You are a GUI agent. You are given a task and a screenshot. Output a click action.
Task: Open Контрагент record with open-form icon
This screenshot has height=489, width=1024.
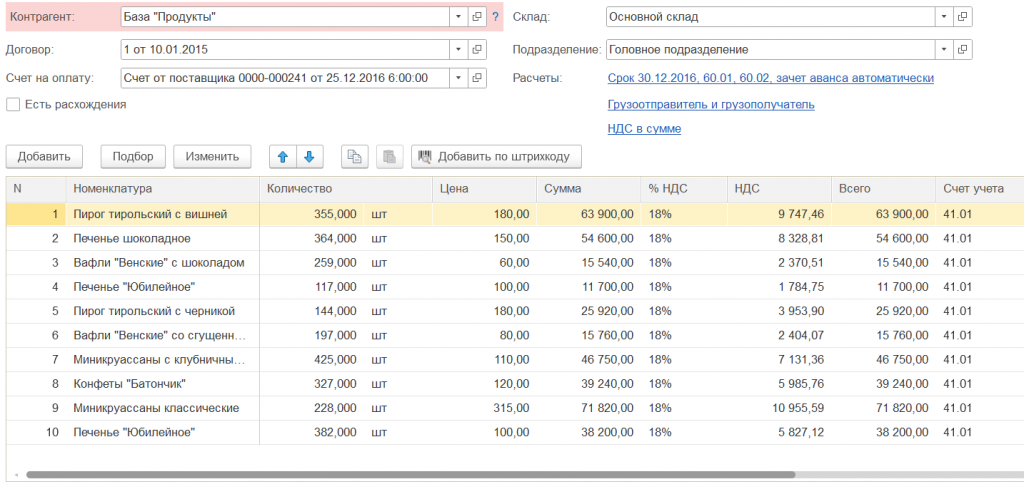pos(477,17)
